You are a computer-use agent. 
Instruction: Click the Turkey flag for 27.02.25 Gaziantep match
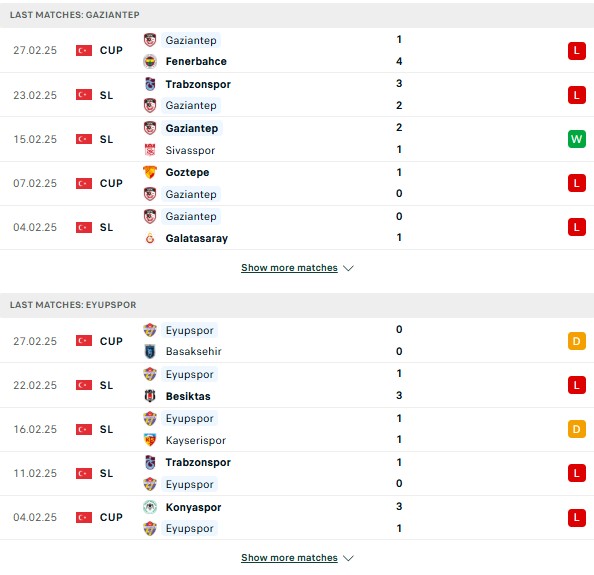coord(84,50)
